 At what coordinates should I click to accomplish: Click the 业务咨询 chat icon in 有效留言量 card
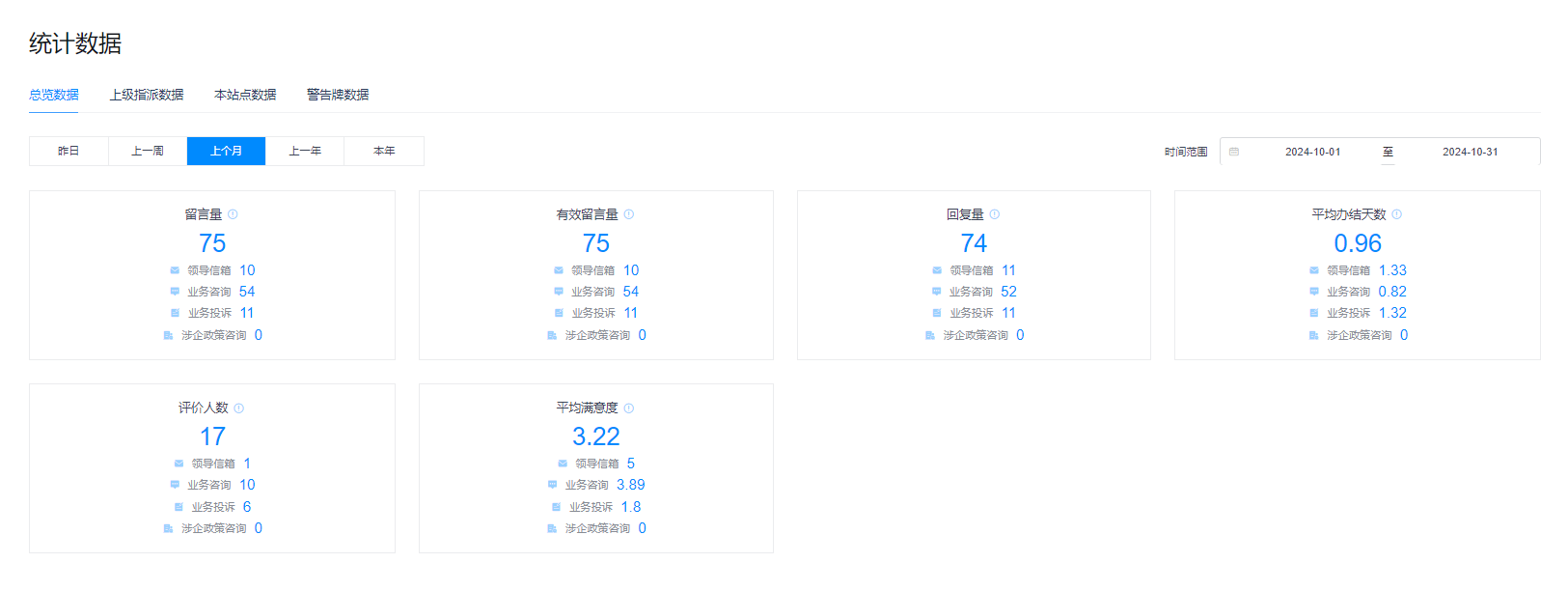[559, 292]
